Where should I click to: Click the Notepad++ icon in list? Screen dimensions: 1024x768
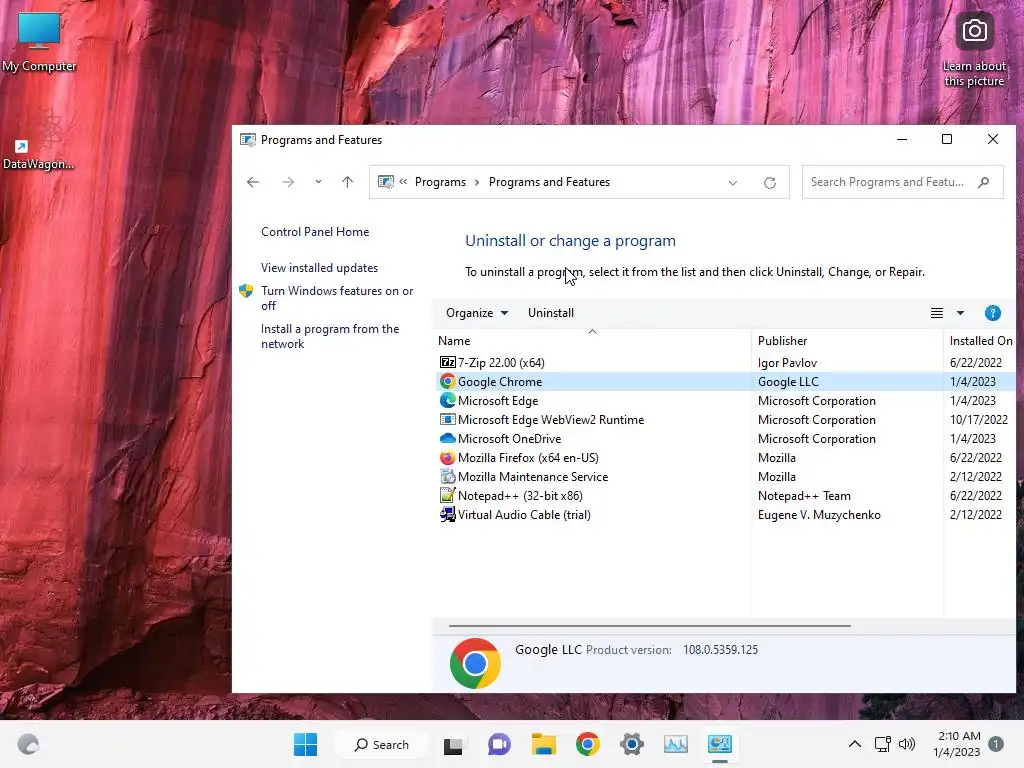point(447,495)
